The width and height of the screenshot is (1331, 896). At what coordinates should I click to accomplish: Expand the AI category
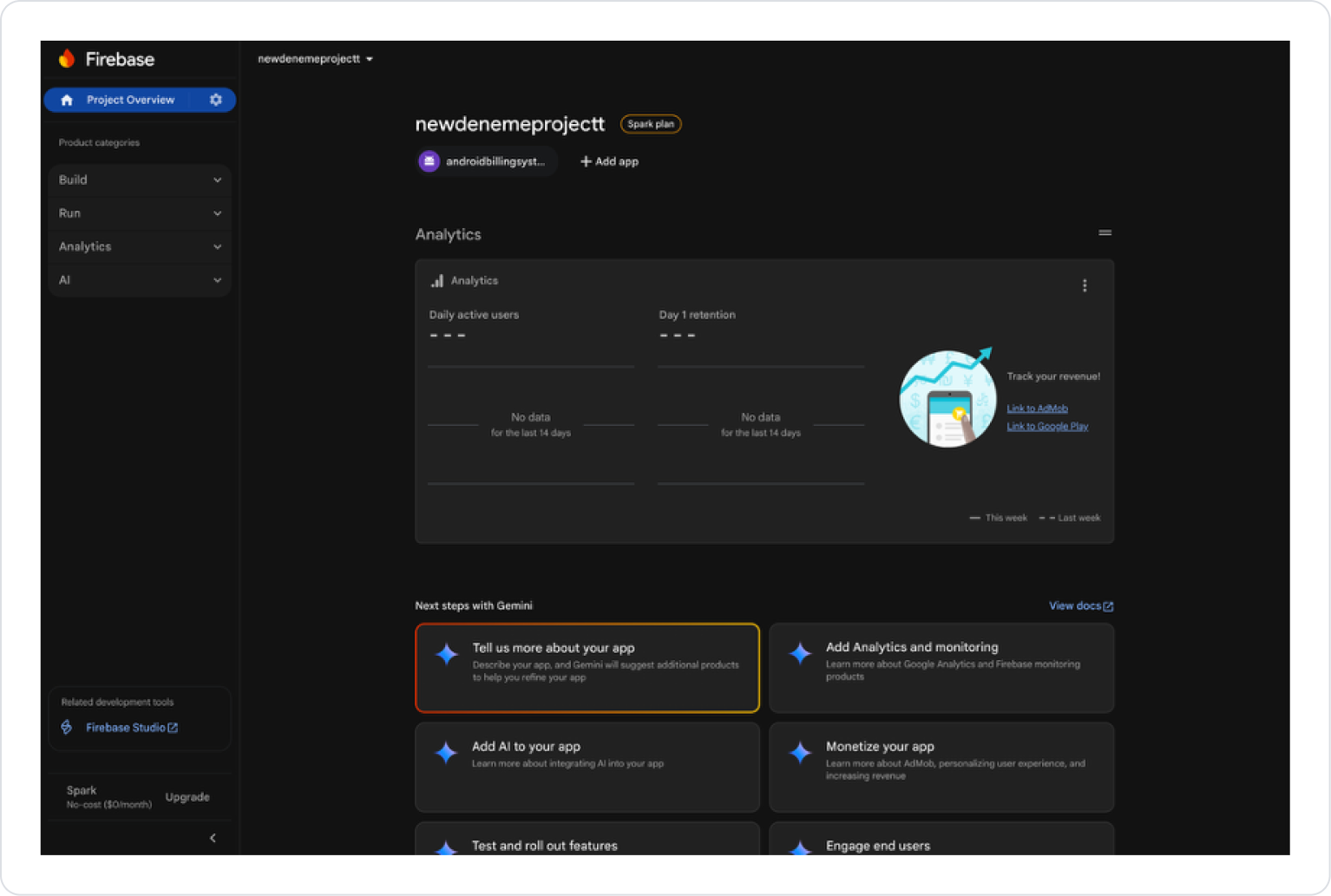point(140,280)
